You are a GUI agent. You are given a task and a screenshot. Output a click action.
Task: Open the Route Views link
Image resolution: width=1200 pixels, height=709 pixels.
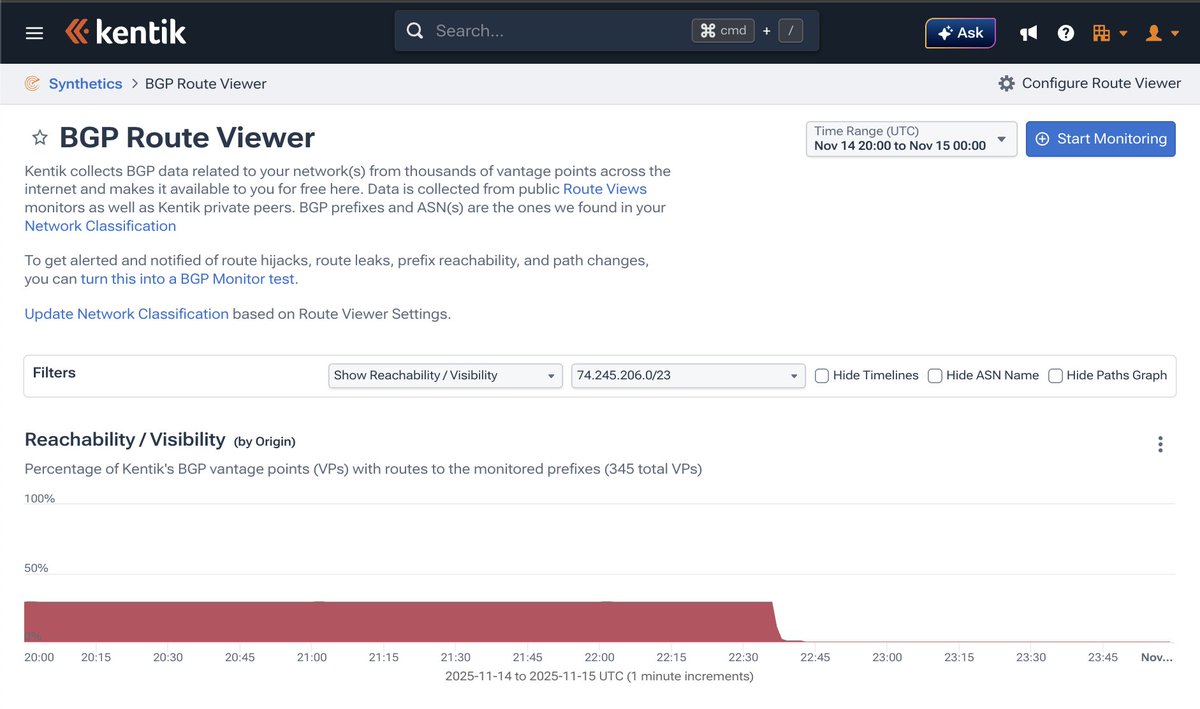(x=605, y=189)
